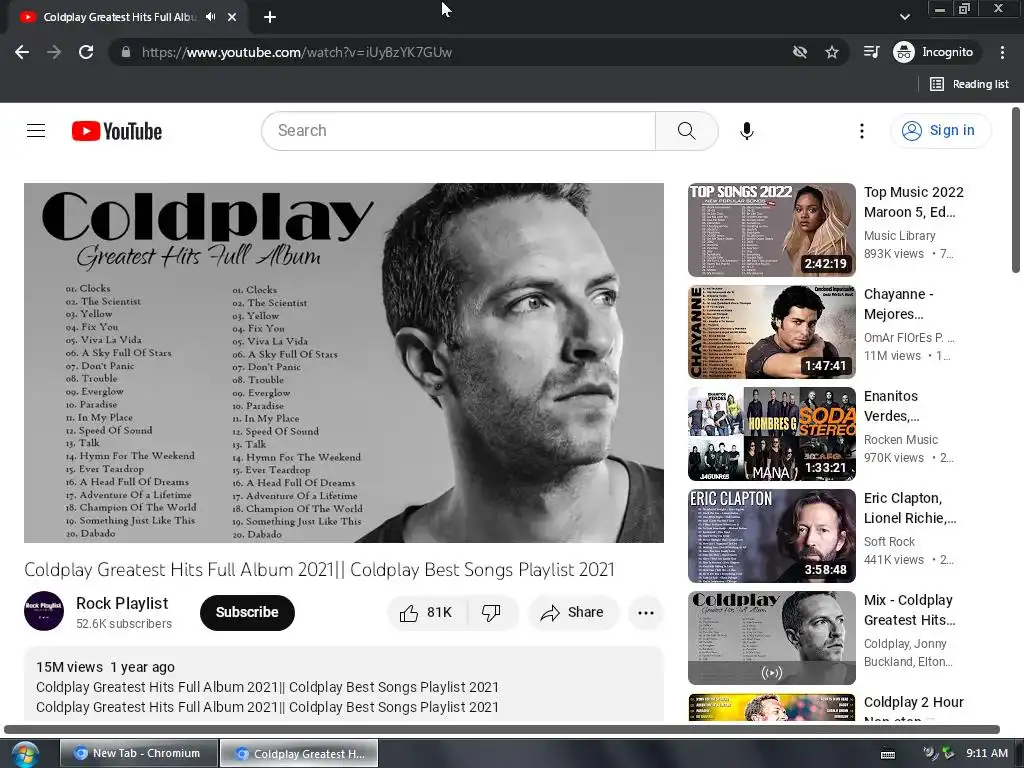Click the 9:11 AM system clock
Image resolution: width=1024 pixels, height=768 pixels.
pyautogui.click(x=987, y=753)
